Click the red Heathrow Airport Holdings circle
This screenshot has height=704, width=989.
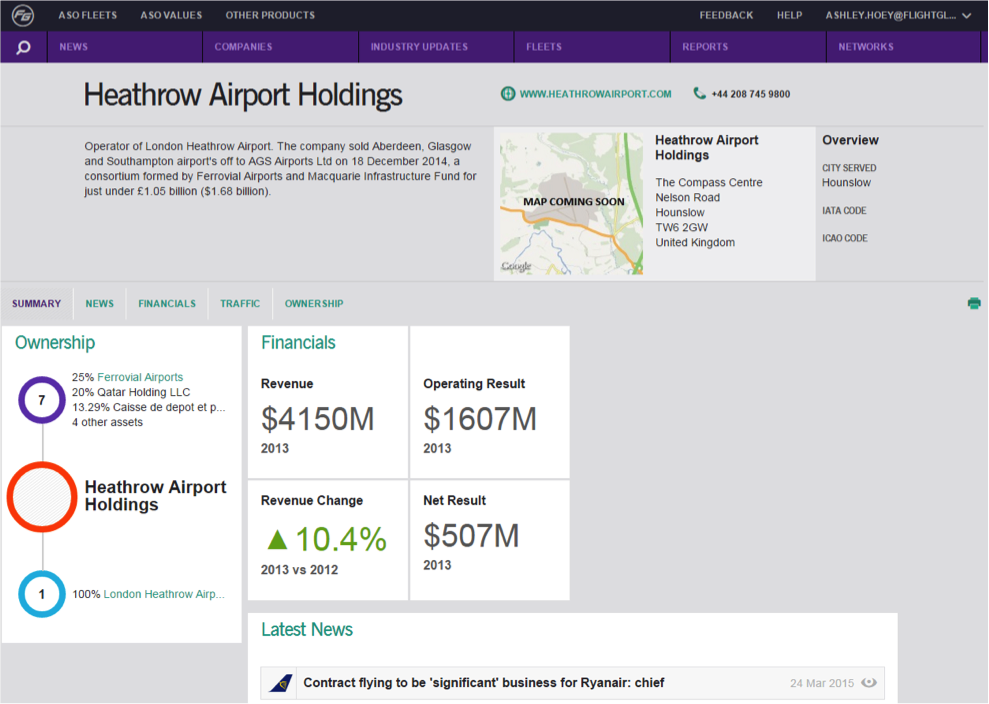(42, 497)
